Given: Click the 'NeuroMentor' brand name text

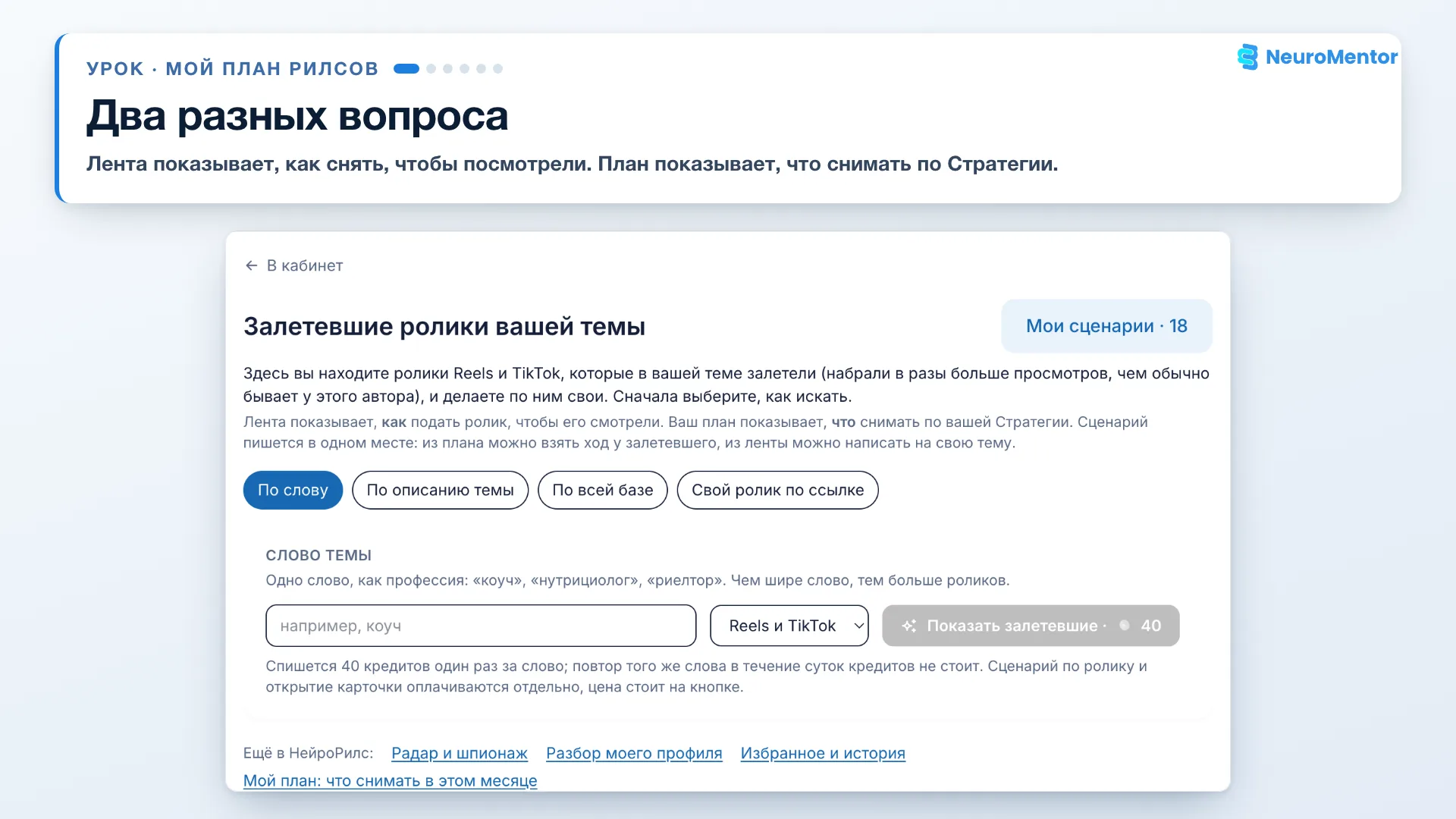Looking at the screenshot, I should coord(1331,57).
